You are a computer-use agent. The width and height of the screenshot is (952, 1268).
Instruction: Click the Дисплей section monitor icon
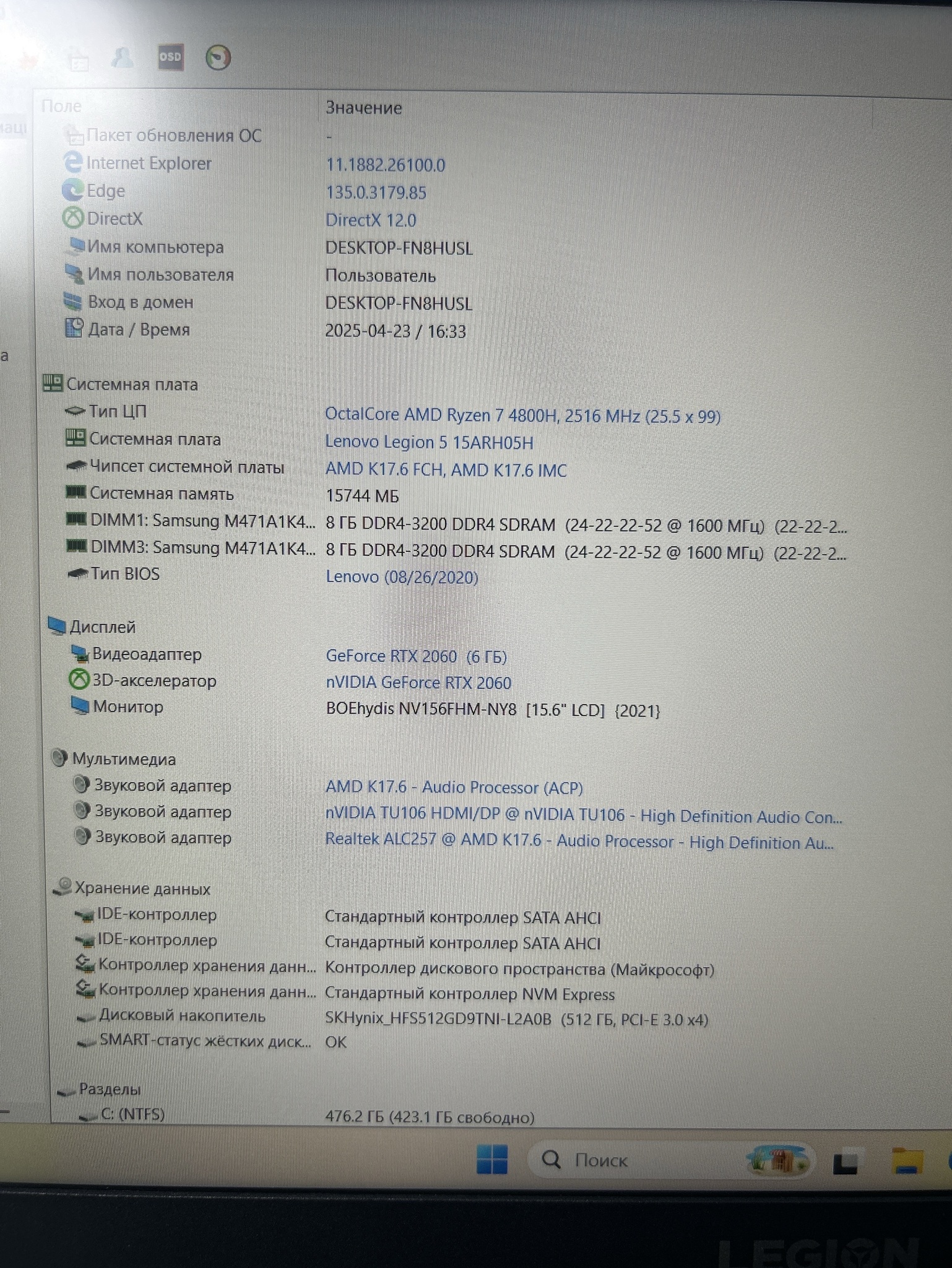[x=57, y=626]
